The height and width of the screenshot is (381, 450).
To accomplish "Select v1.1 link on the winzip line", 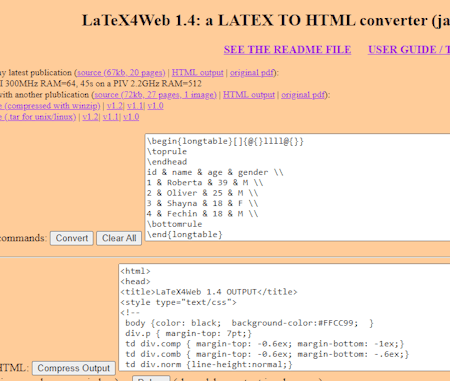I will point(135,106).
